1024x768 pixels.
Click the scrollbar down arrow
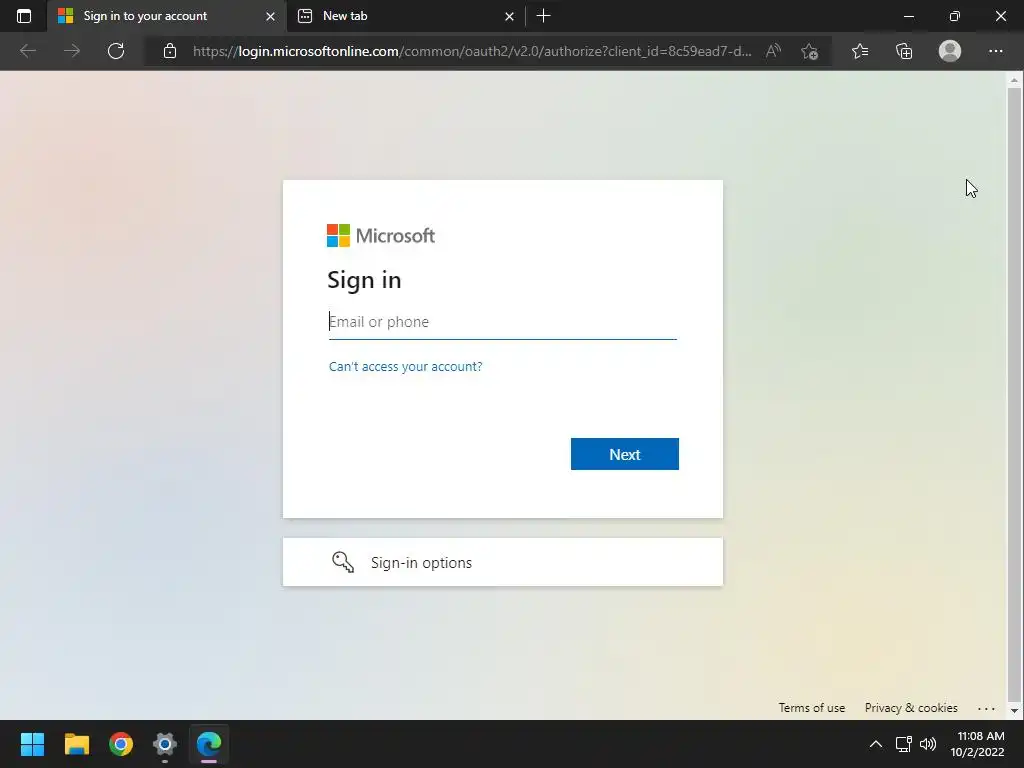[1014, 710]
